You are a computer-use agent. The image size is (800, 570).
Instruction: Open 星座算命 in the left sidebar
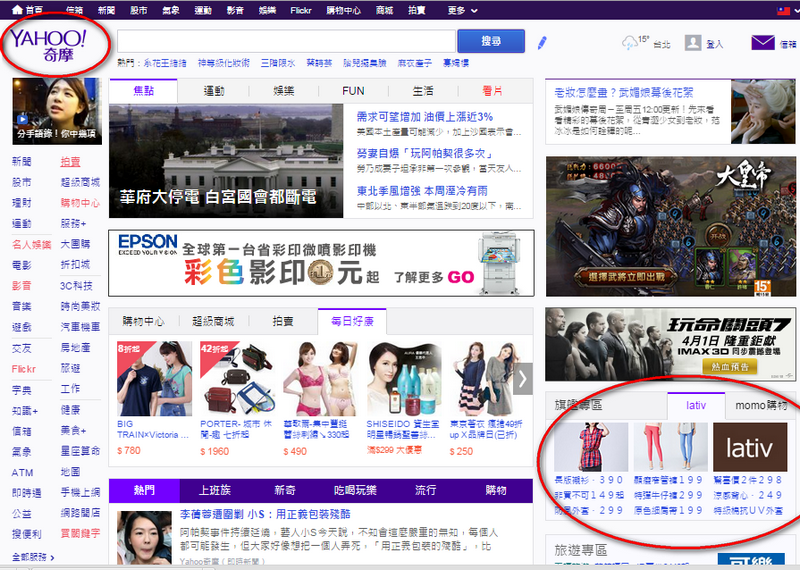click(80, 451)
